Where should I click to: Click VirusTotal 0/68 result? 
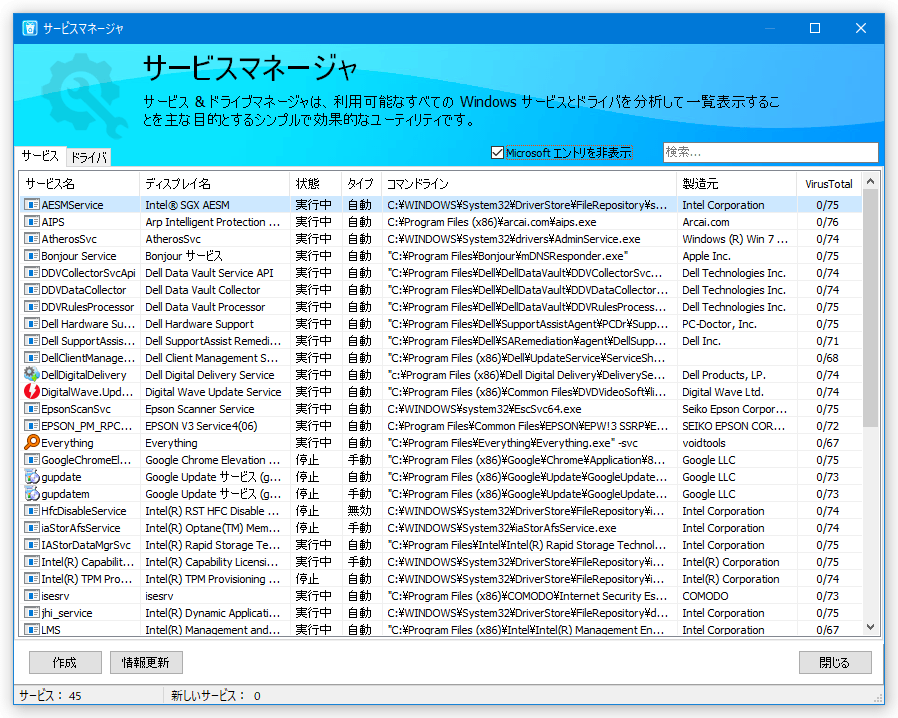coord(828,358)
